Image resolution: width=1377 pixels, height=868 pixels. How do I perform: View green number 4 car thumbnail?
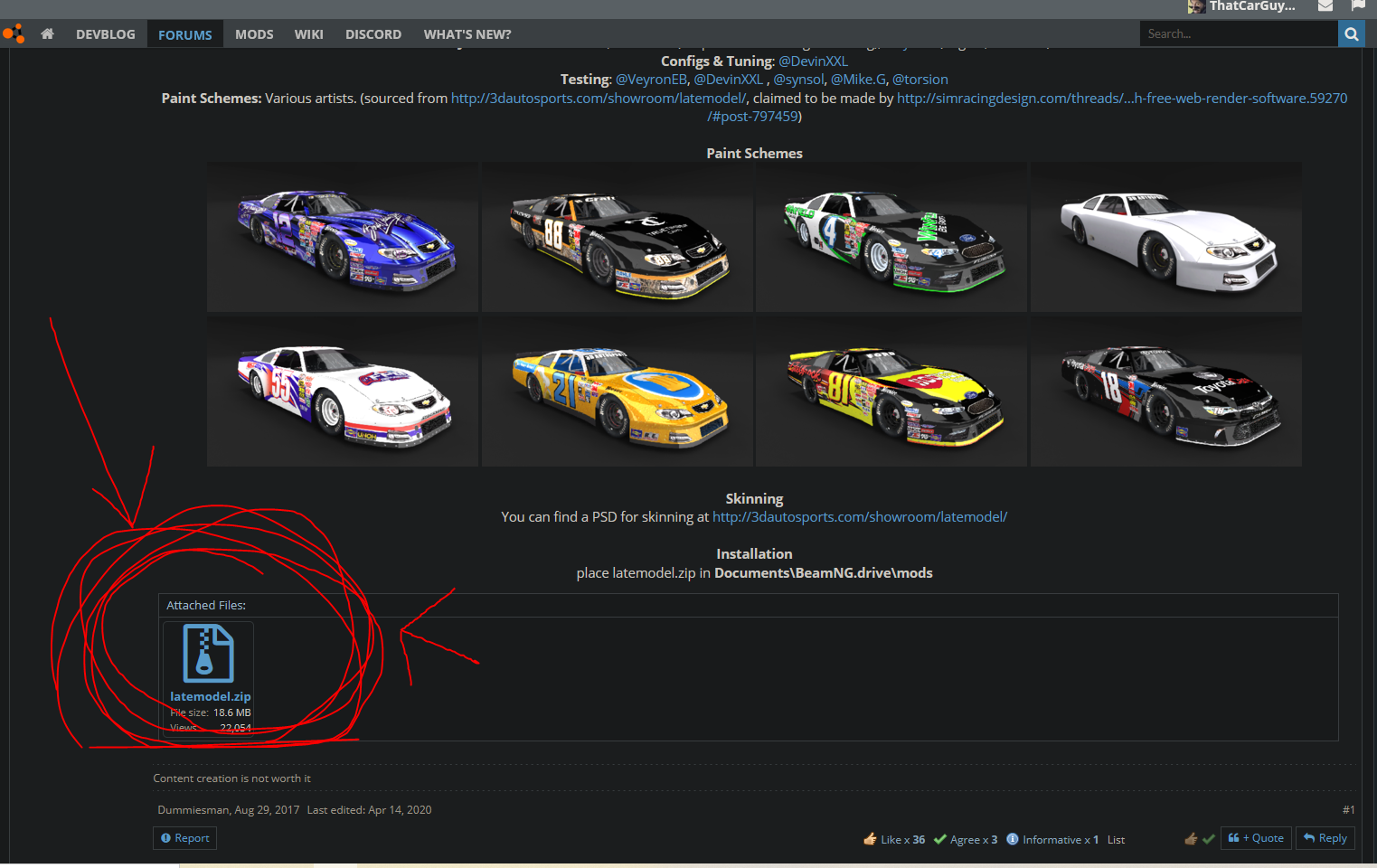(x=891, y=237)
